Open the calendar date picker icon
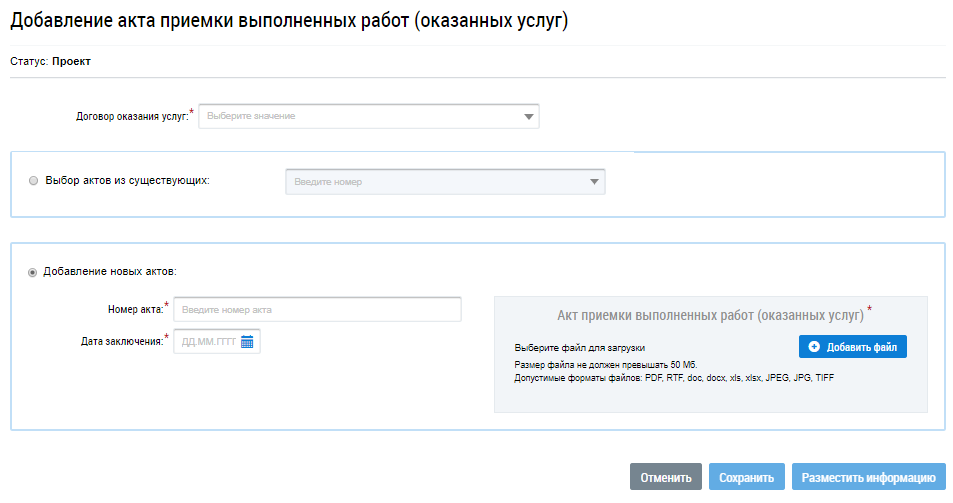The height and width of the screenshot is (503, 953). coord(247,342)
